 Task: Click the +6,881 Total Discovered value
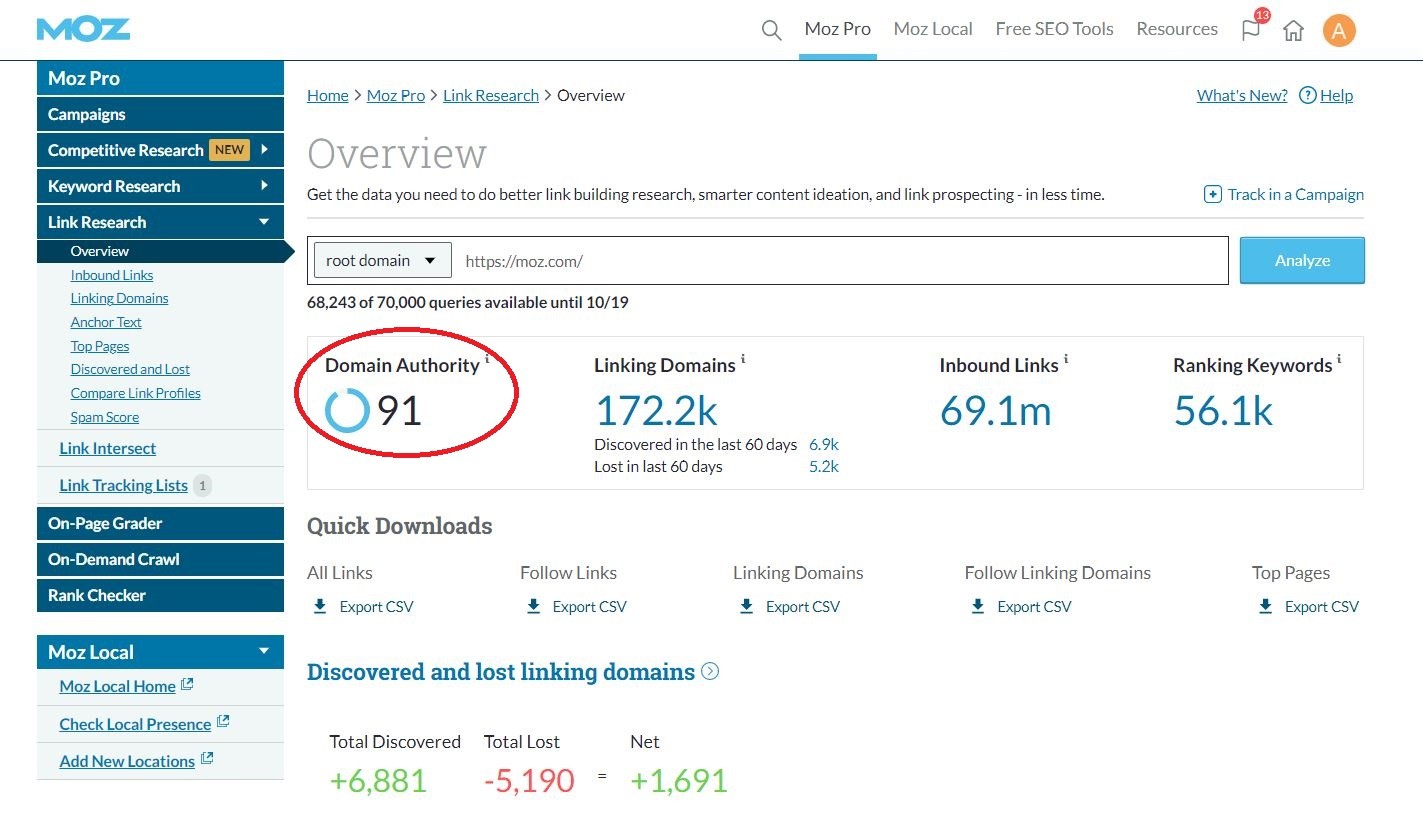coord(378,781)
